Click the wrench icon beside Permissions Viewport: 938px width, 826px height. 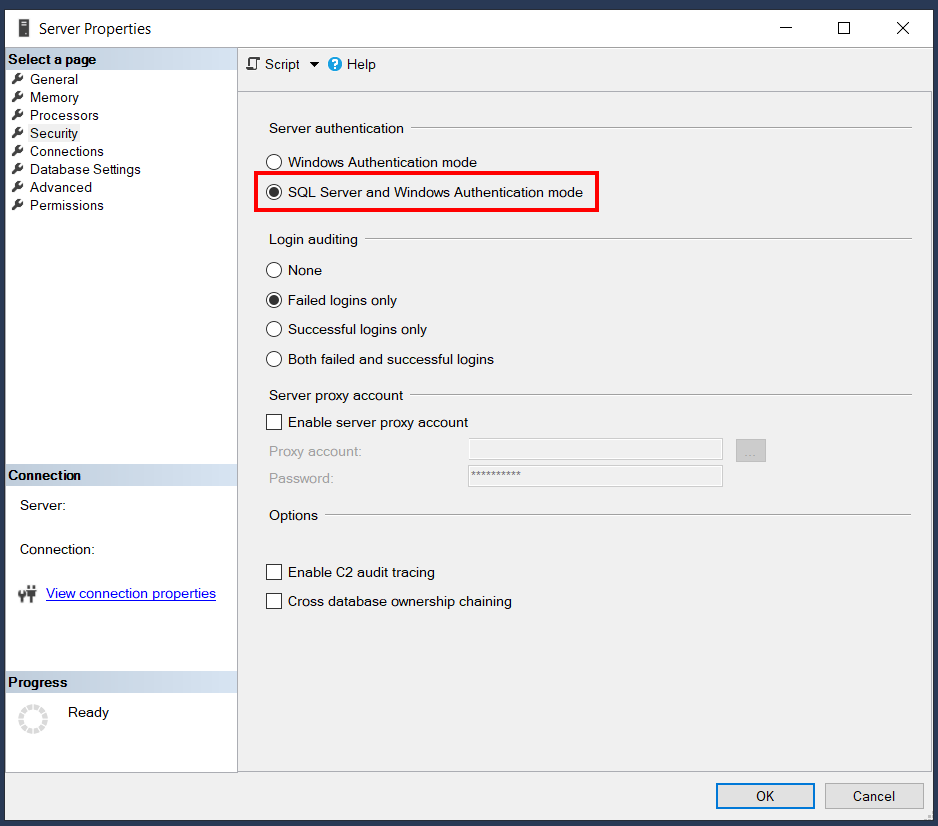(x=18, y=205)
